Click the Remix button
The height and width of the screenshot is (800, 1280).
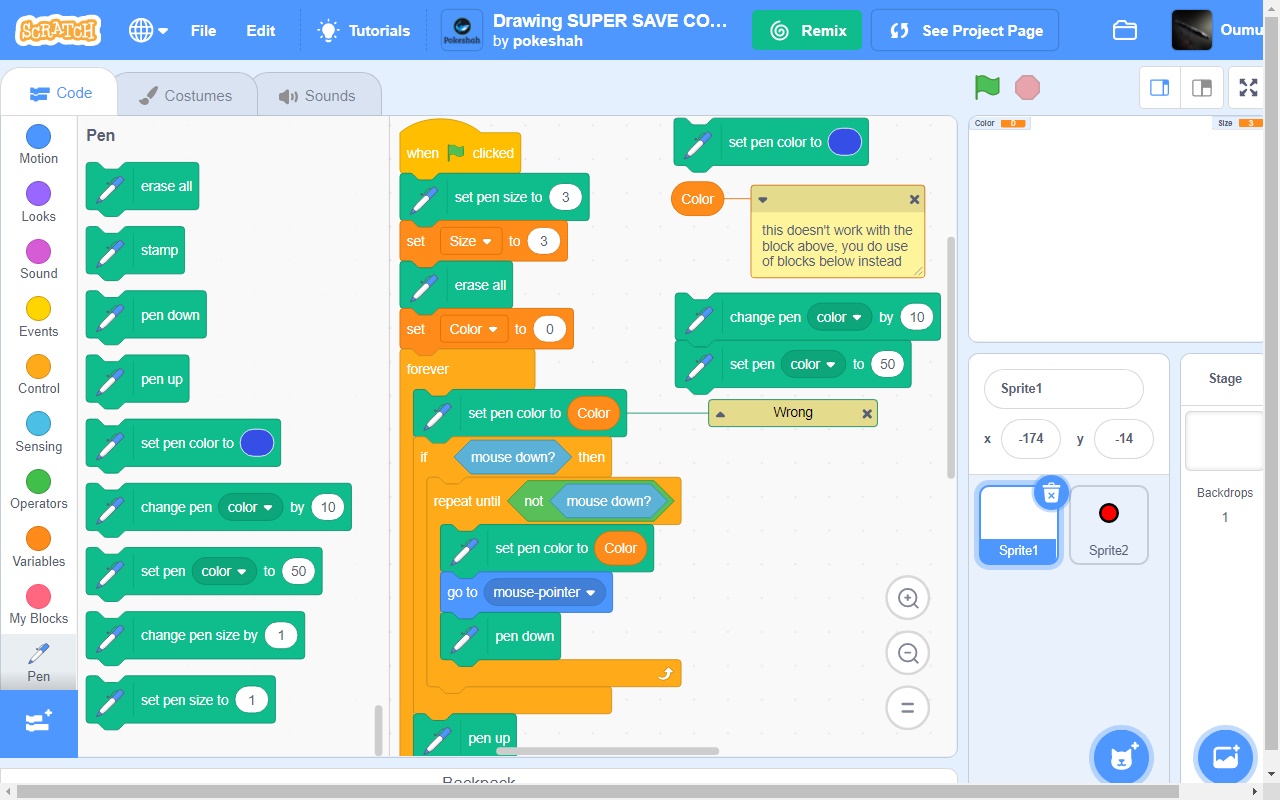(807, 30)
